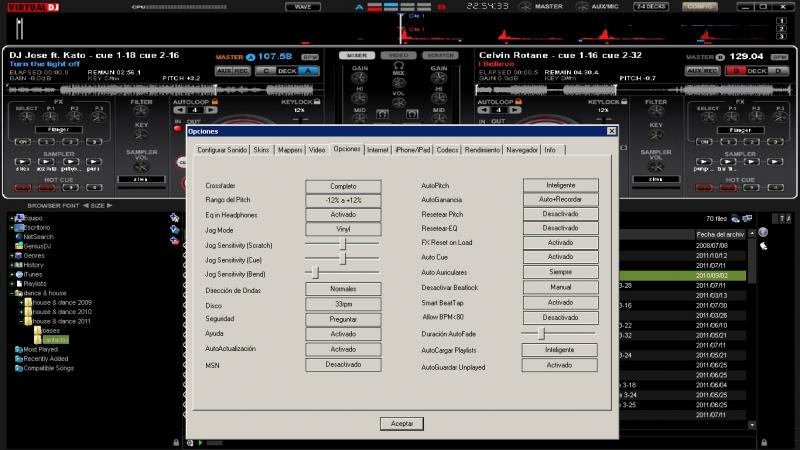
Task: Click the lock icon at bottom right
Action: coord(764,442)
